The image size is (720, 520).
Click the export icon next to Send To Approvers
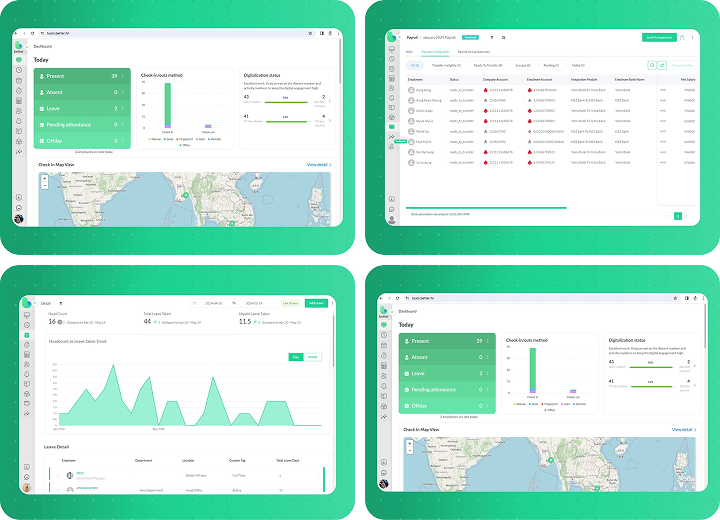coord(682,38)
